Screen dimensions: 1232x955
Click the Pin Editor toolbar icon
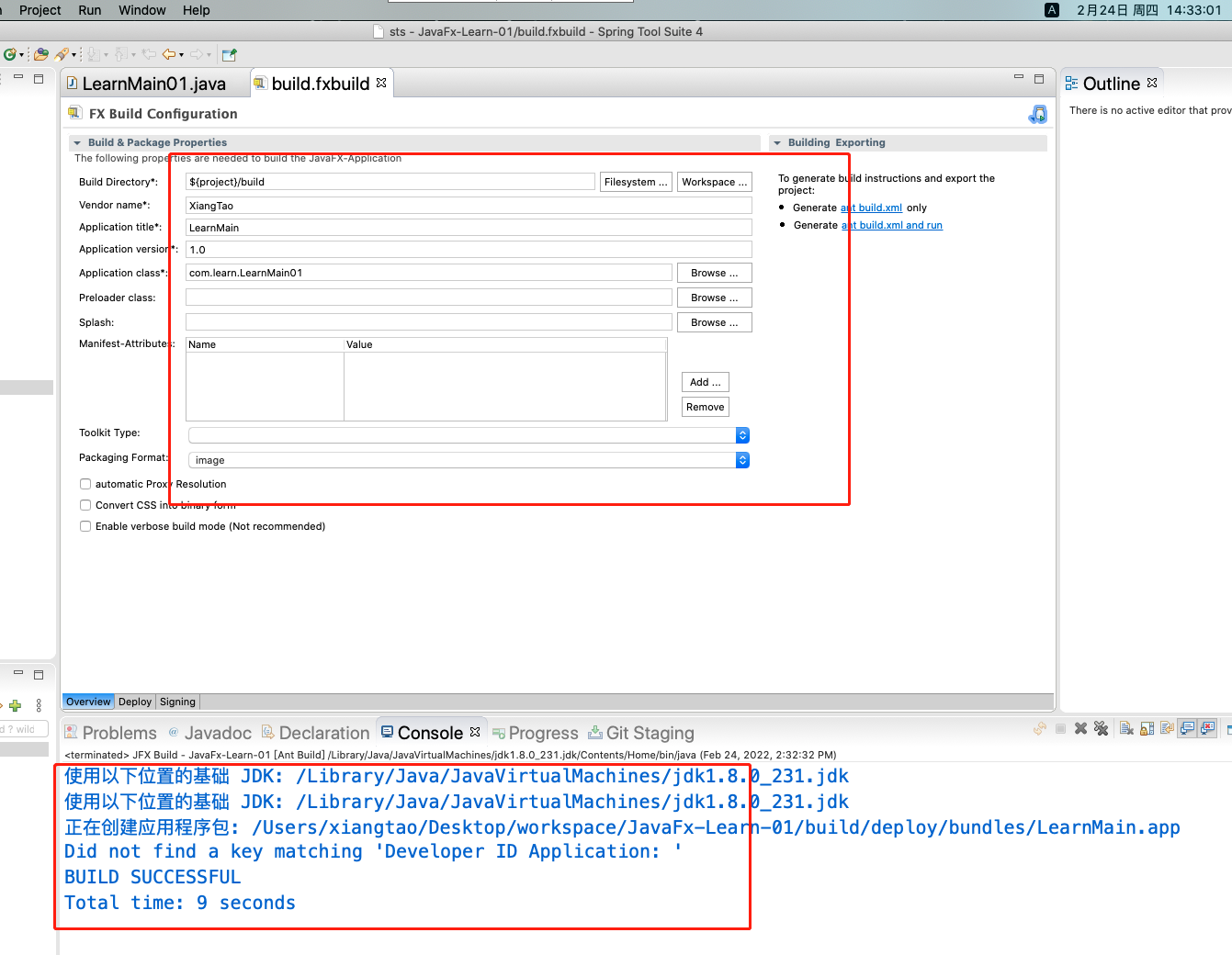click(229, 54)
